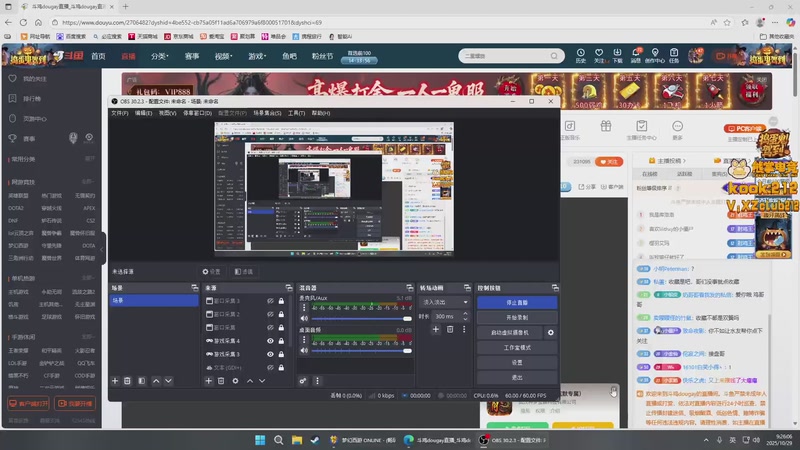This screenshot has width=800, height=450.
Task: Open Douyu history (历史) icon in header
Action: (581, 56)
